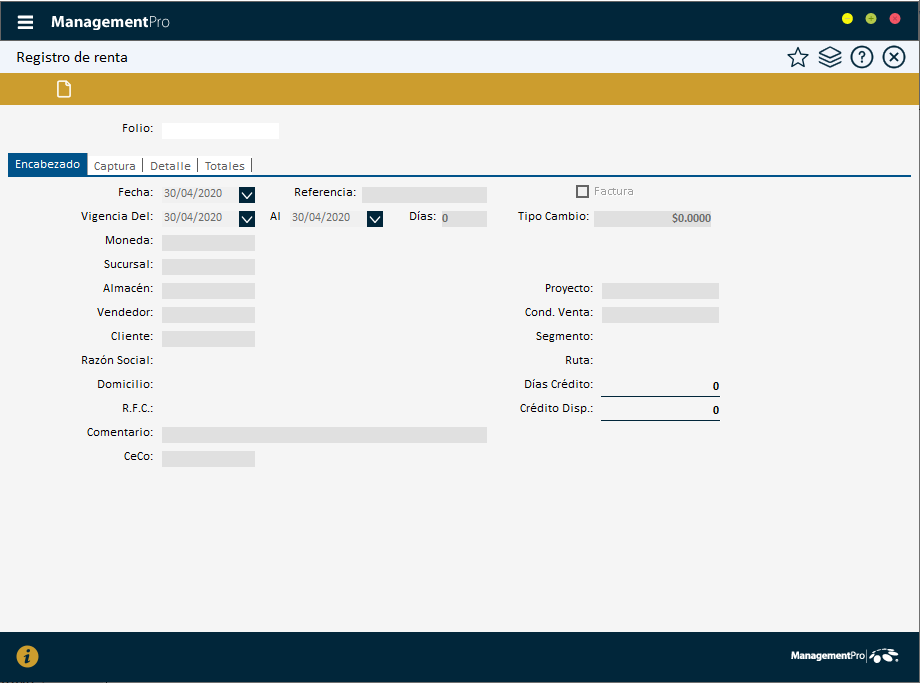Click the yellow info icon
Image resolution: width=920 pixels, height=683 pixels.
click(x=27, y=656)
